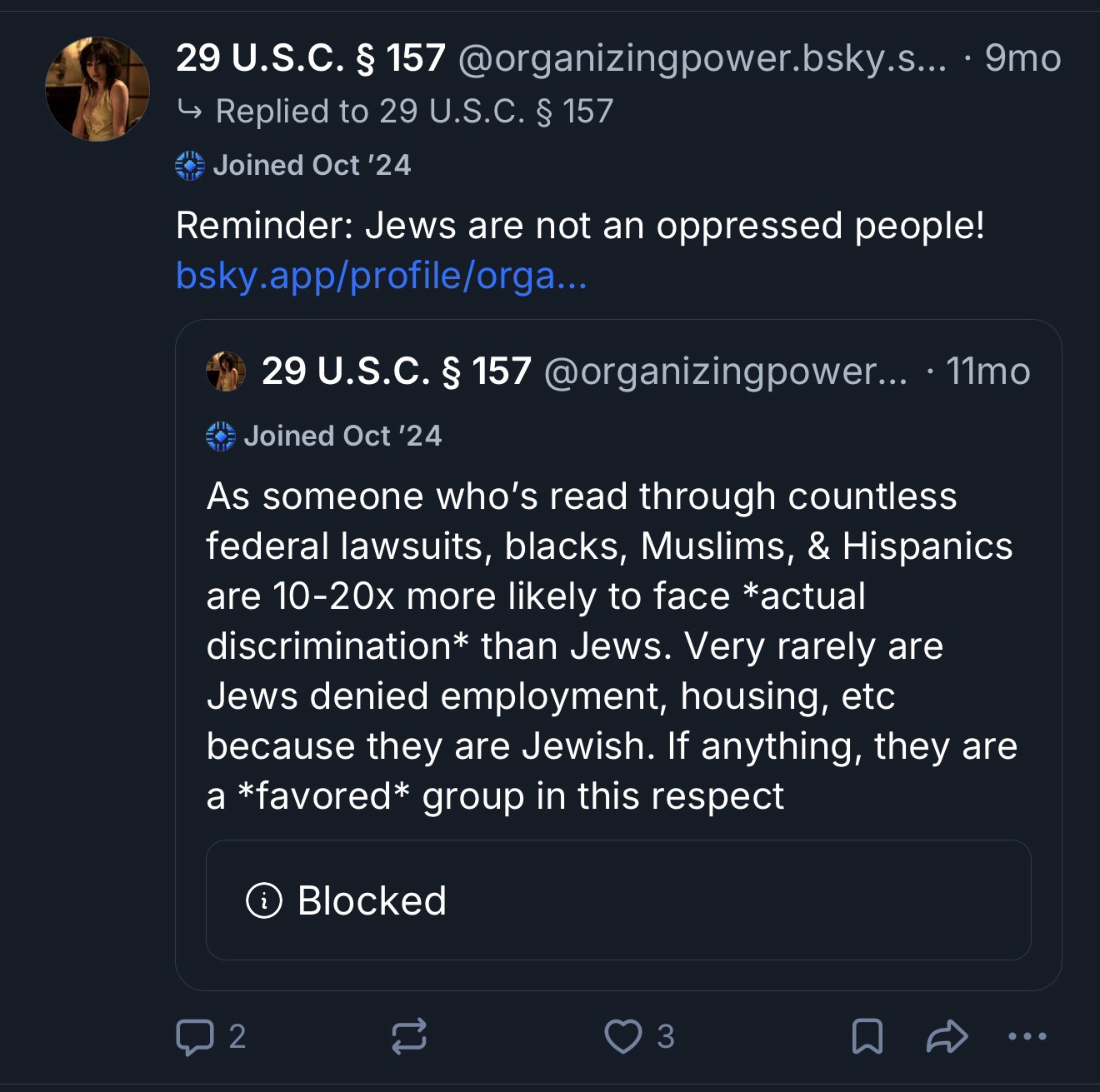Open the large profile avatar of the poster
This screenshot has height=1092, width=1100.
pyautogui.click(x=97, y=89)
